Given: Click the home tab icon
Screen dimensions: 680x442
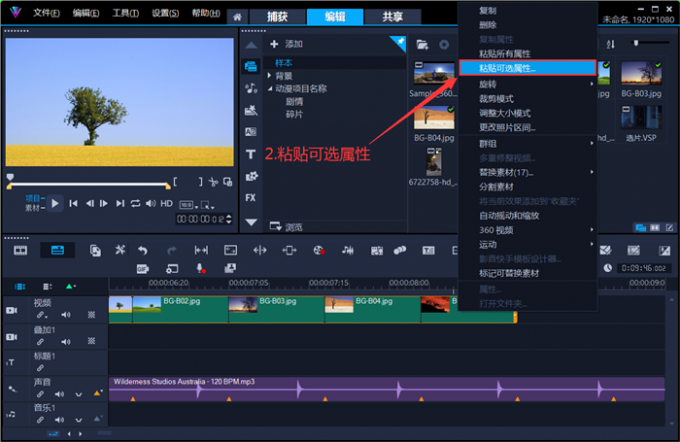Looking at the screenshot, I should point(237,17).
